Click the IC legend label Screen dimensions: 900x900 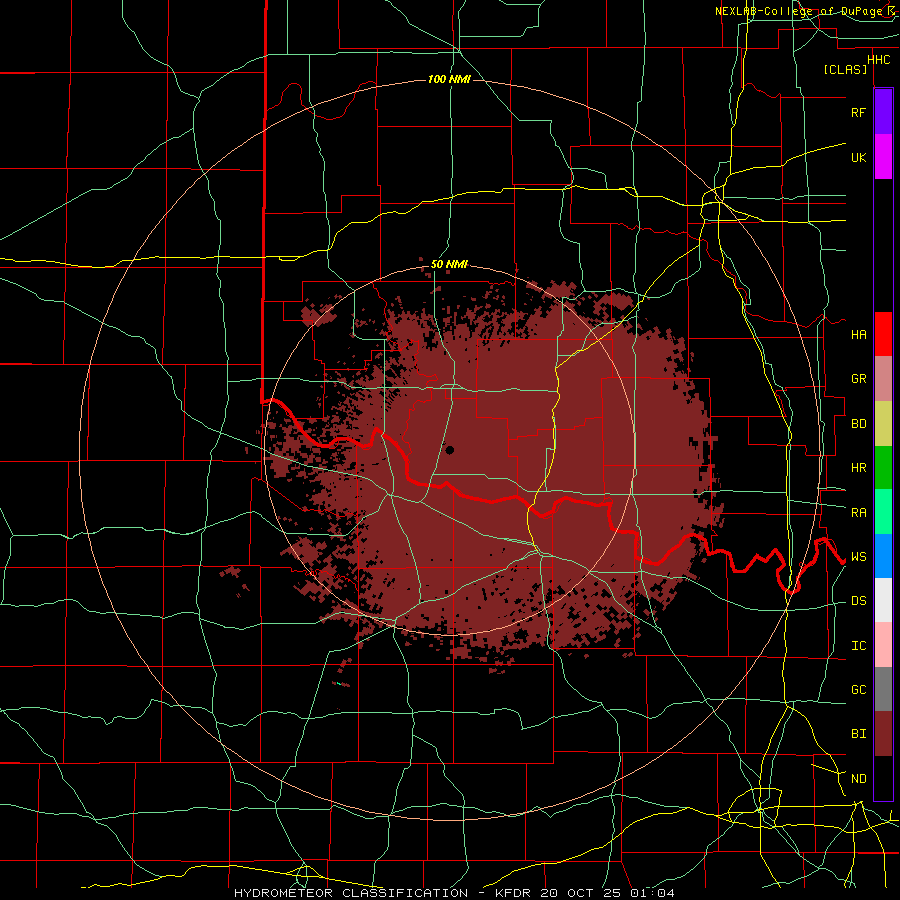coord(858,646)
